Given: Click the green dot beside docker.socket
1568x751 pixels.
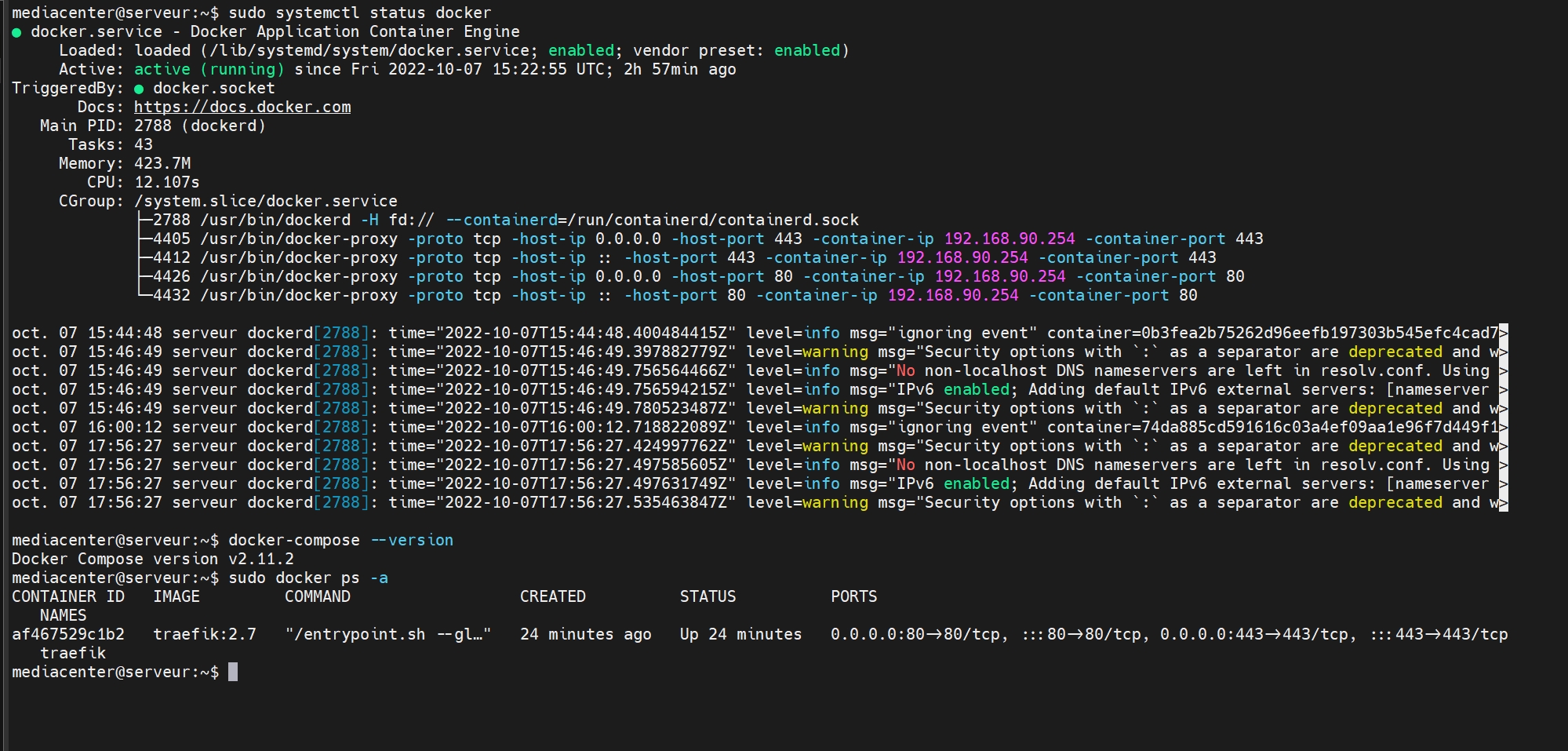Looking at the screenshot, I should click(139, 89).
